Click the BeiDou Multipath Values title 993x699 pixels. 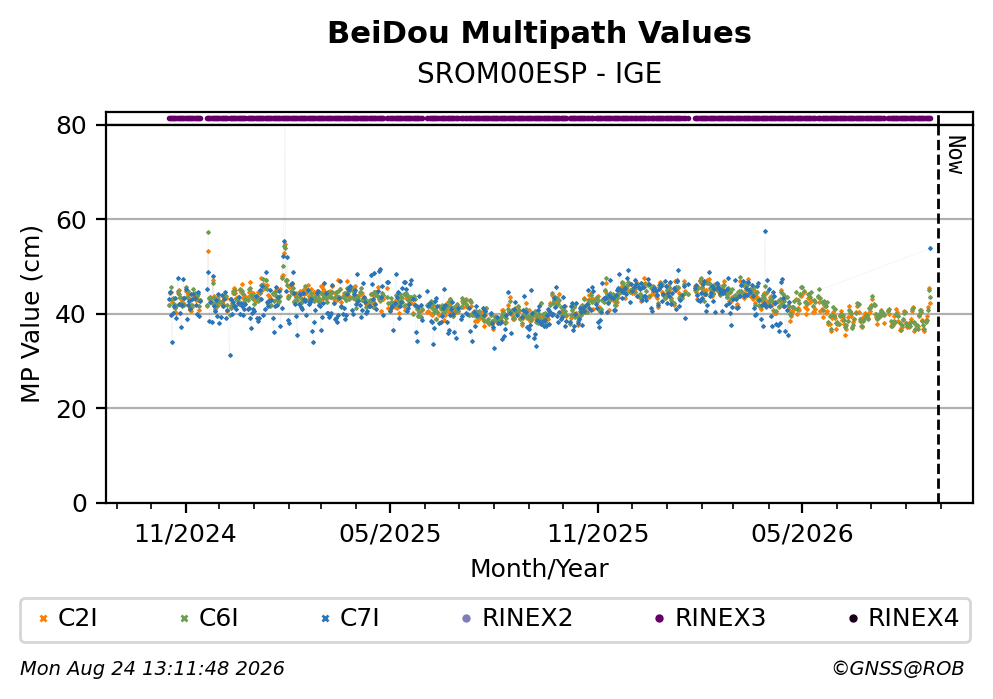pyautogui.click(x=539, y=33)
